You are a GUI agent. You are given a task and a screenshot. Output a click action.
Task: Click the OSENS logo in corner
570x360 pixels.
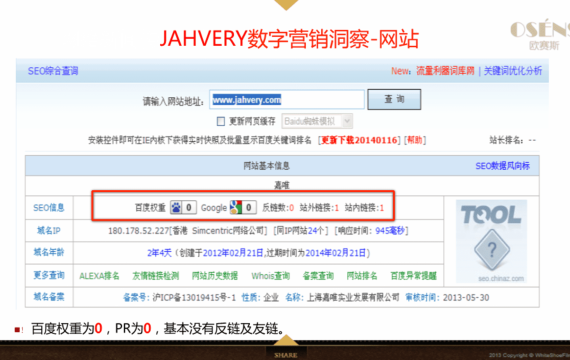point(540,35)
